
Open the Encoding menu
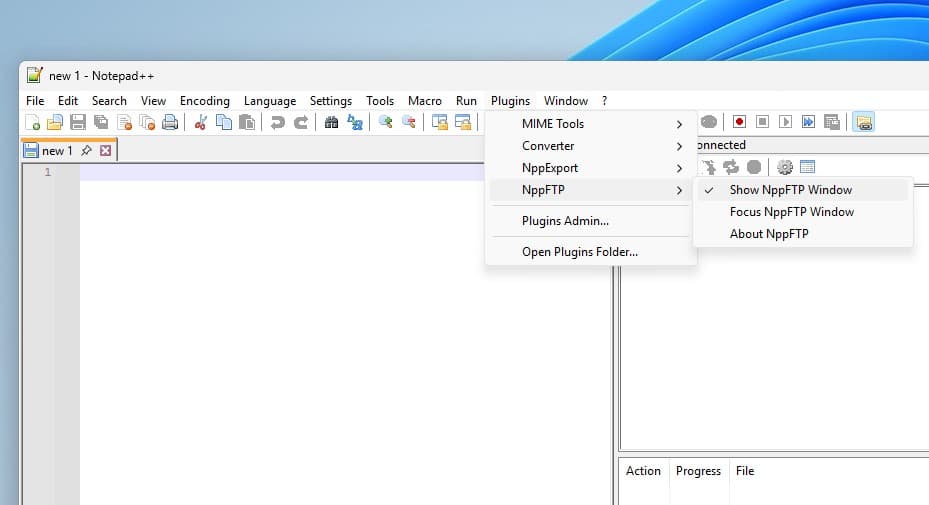pyautogui.click(x=204, y=101)
